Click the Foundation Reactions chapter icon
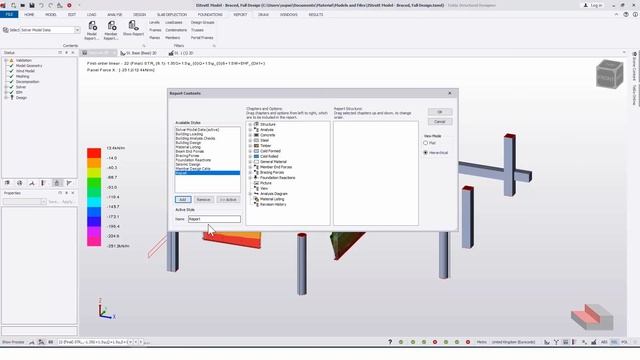The image size is (640, 360). pos(256,178)
